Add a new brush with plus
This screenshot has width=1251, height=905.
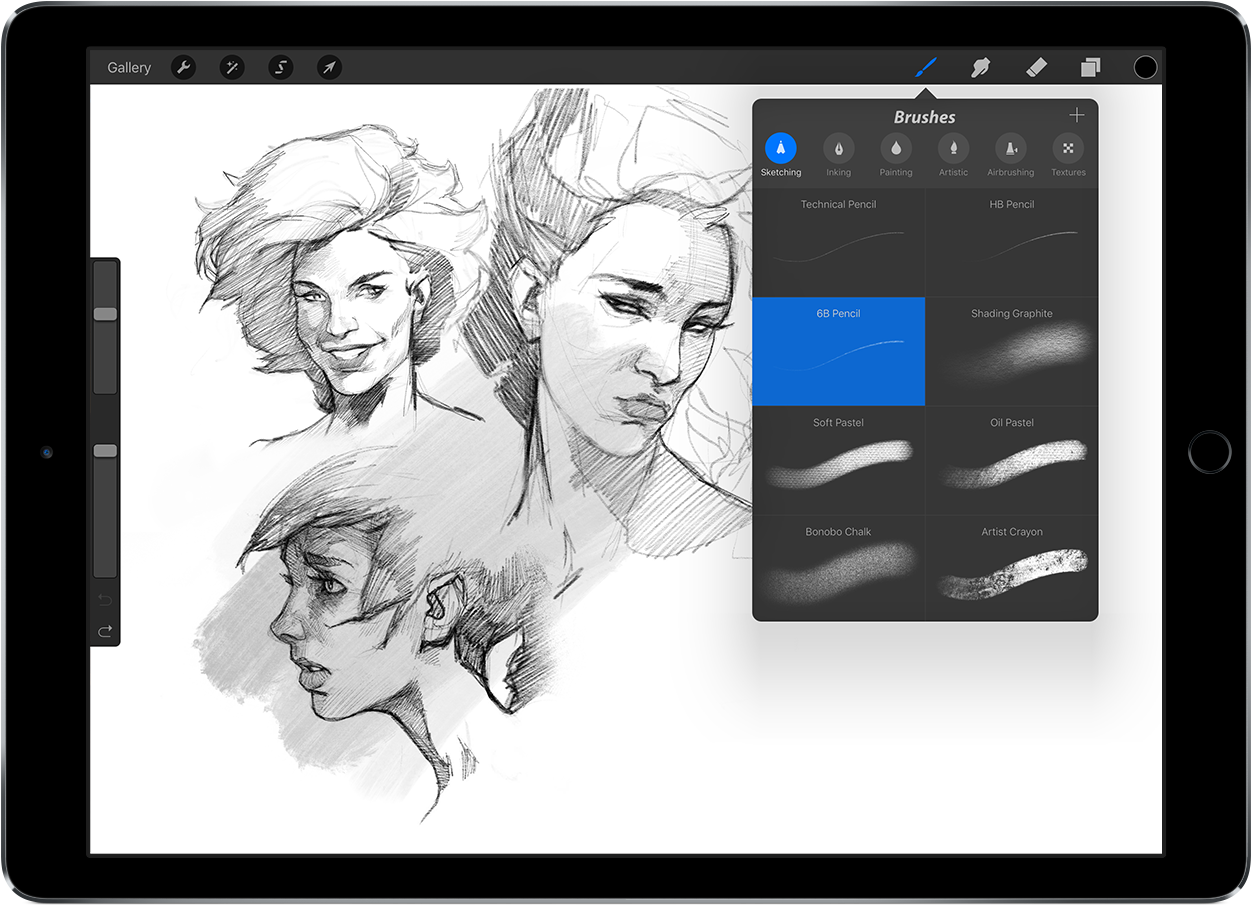(1076, 115)
